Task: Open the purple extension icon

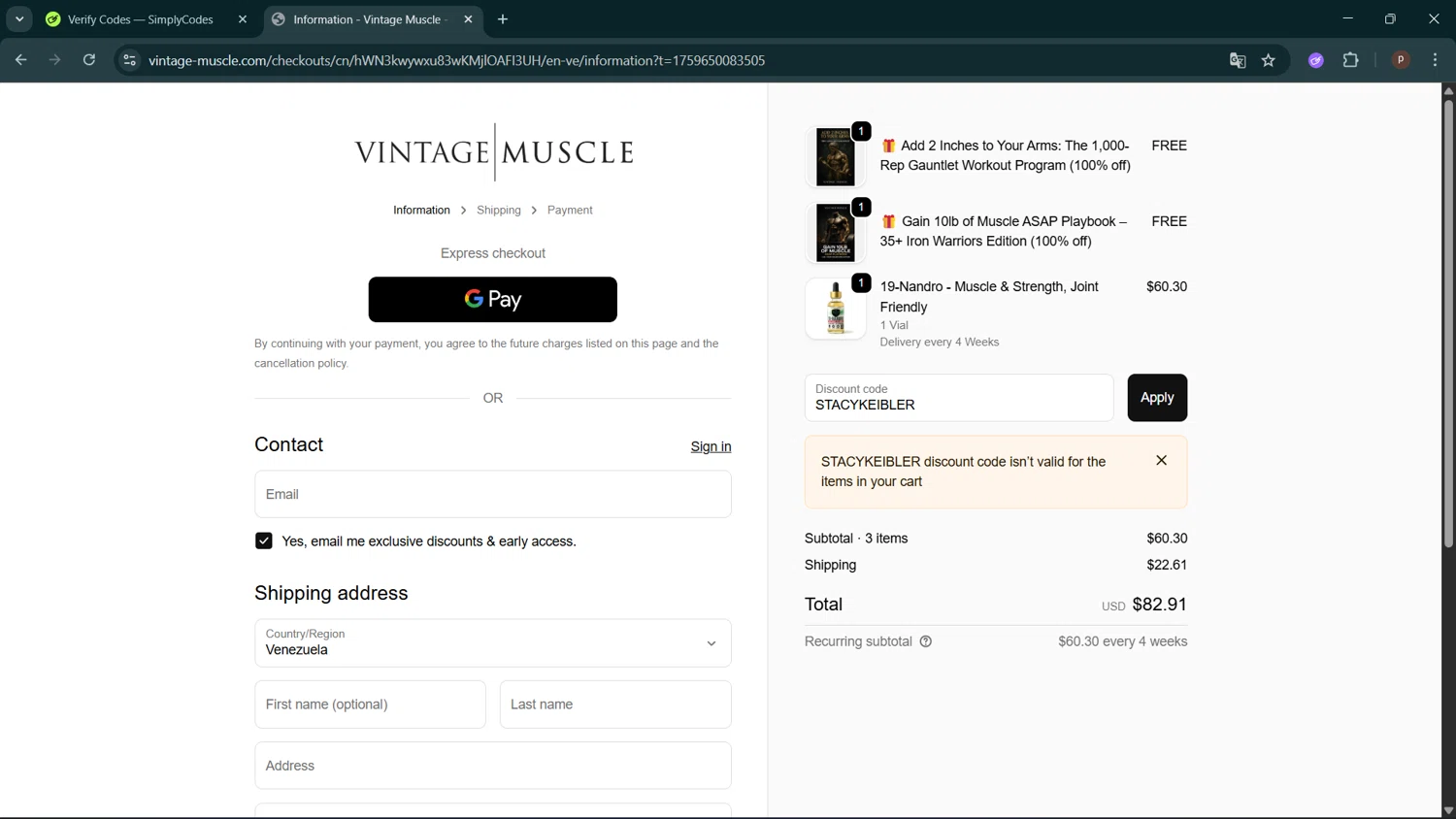Action: (1316, 60)
